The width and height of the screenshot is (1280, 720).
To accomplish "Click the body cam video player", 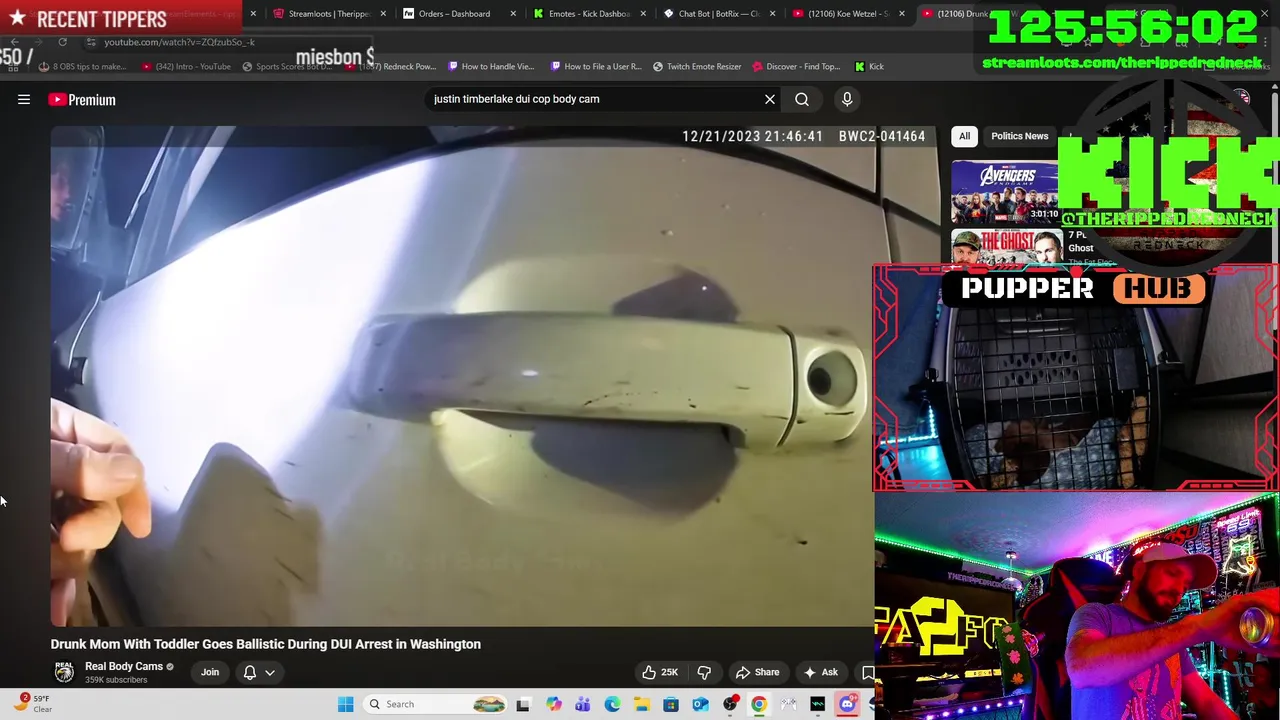I will (x=462, y=376).
